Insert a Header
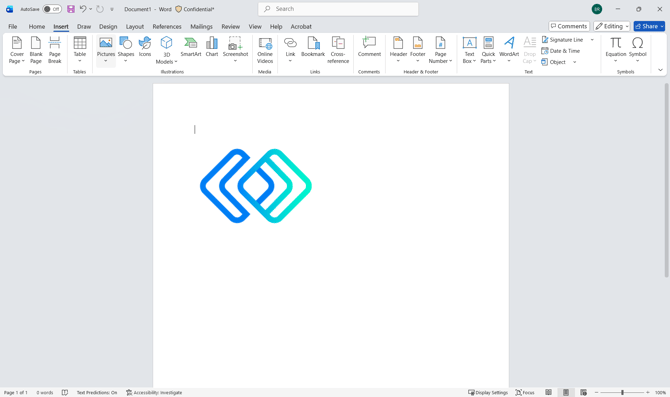 coord(398,50)
